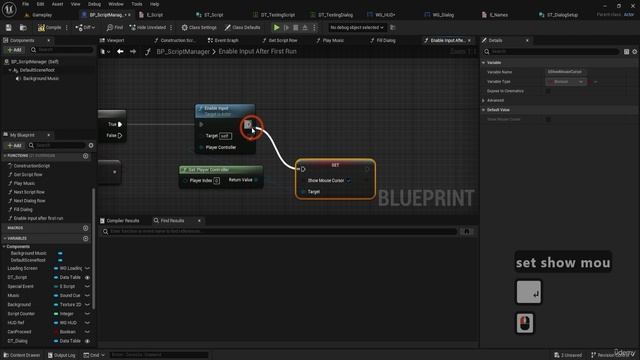The image size is (640, 360).
Task: Add a new function with plus icon
Action: tap(86, 156)
